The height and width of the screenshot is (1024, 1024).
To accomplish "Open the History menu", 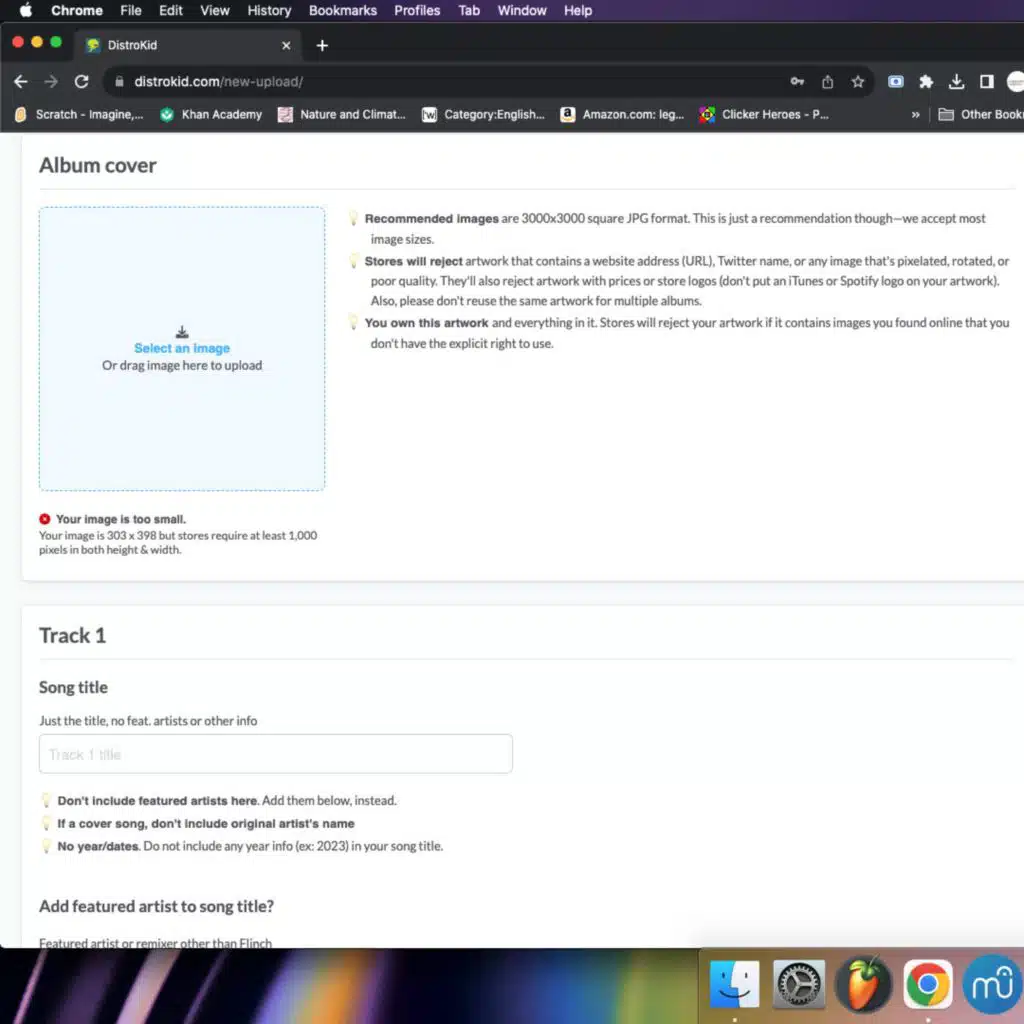I will [269, 11].
